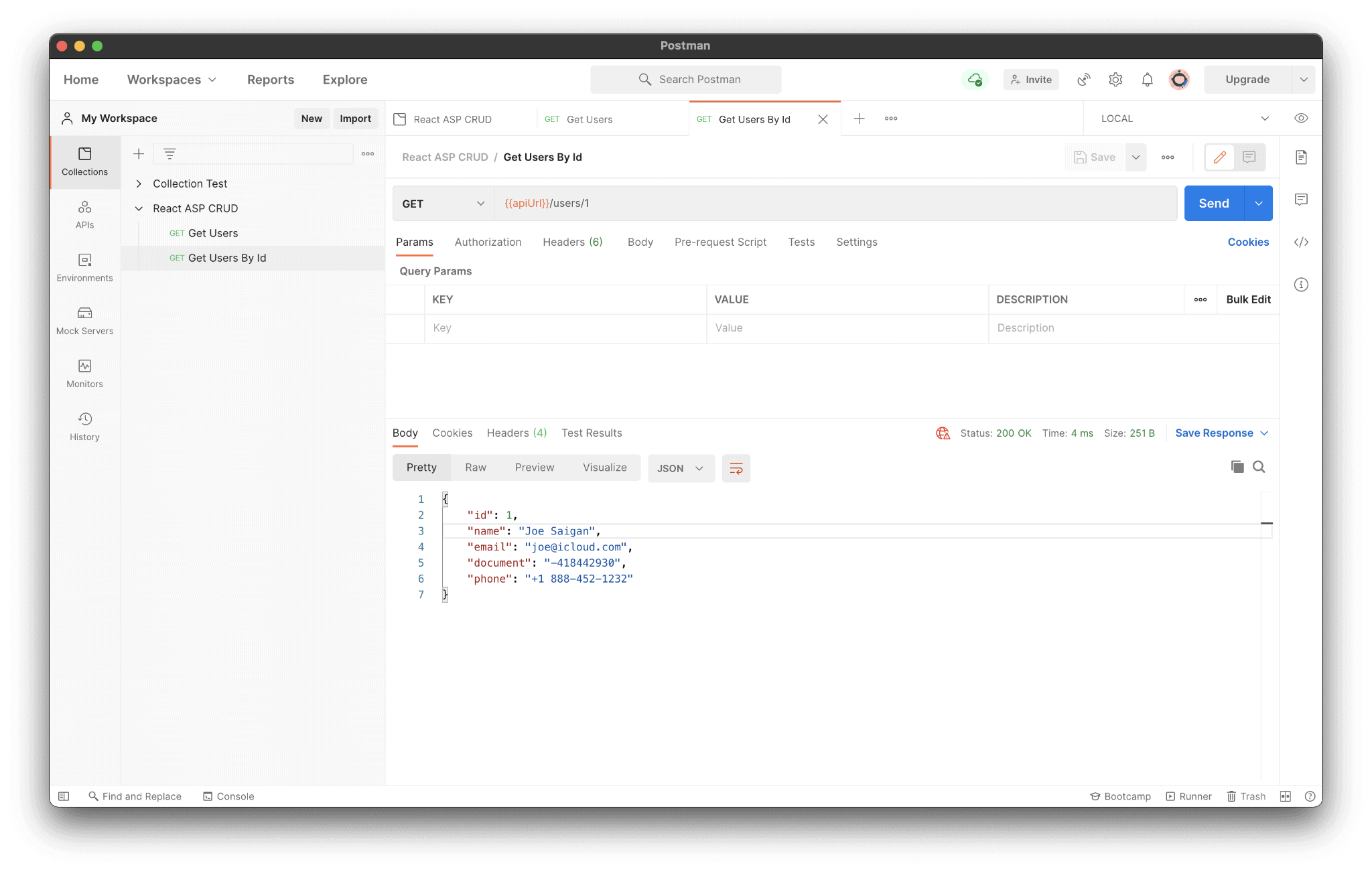Click the New button

(312, 119)
